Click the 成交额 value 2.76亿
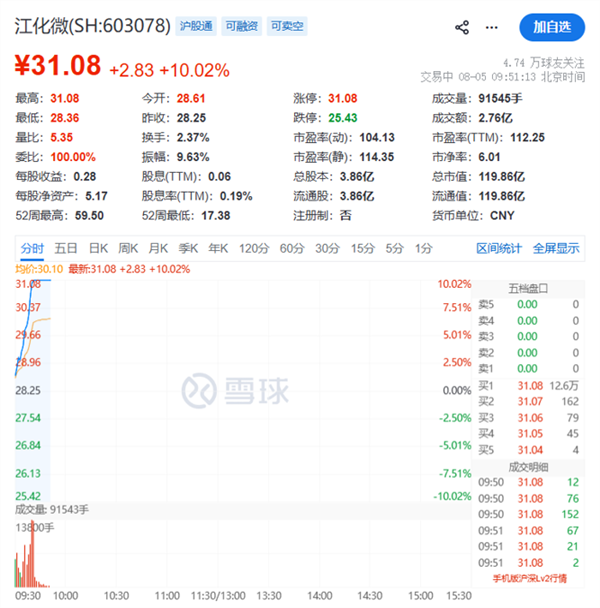600x608 pixels. coord(495,118)
